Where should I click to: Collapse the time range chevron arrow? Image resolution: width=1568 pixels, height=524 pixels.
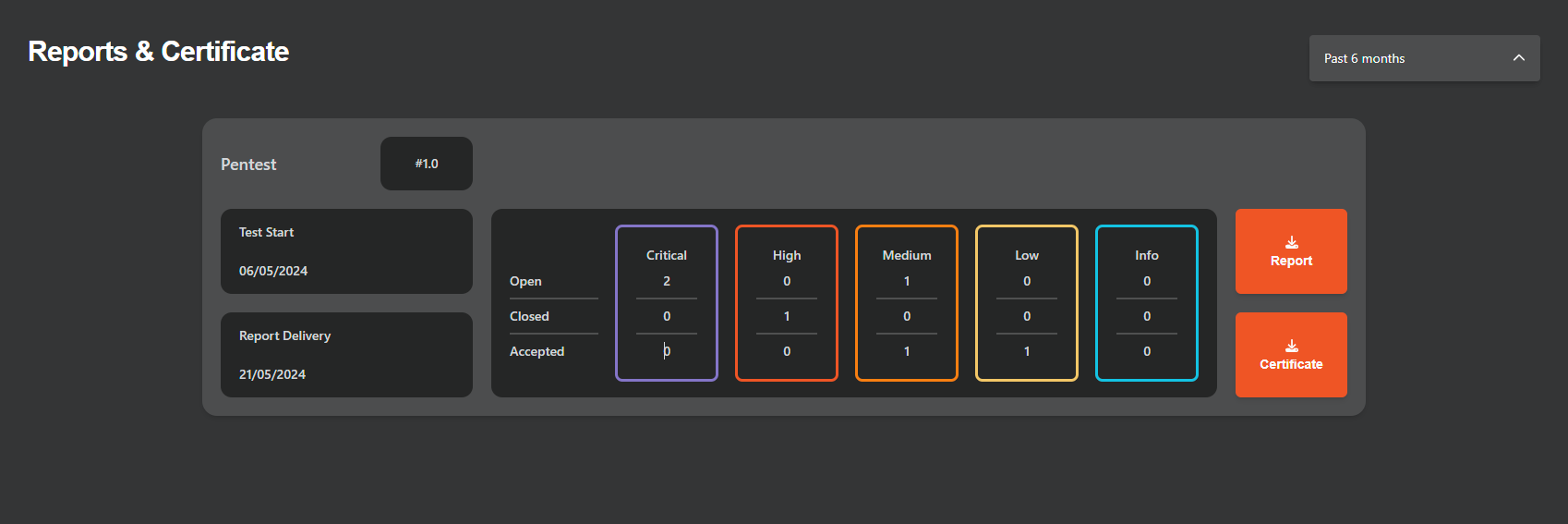(1518, 58)
